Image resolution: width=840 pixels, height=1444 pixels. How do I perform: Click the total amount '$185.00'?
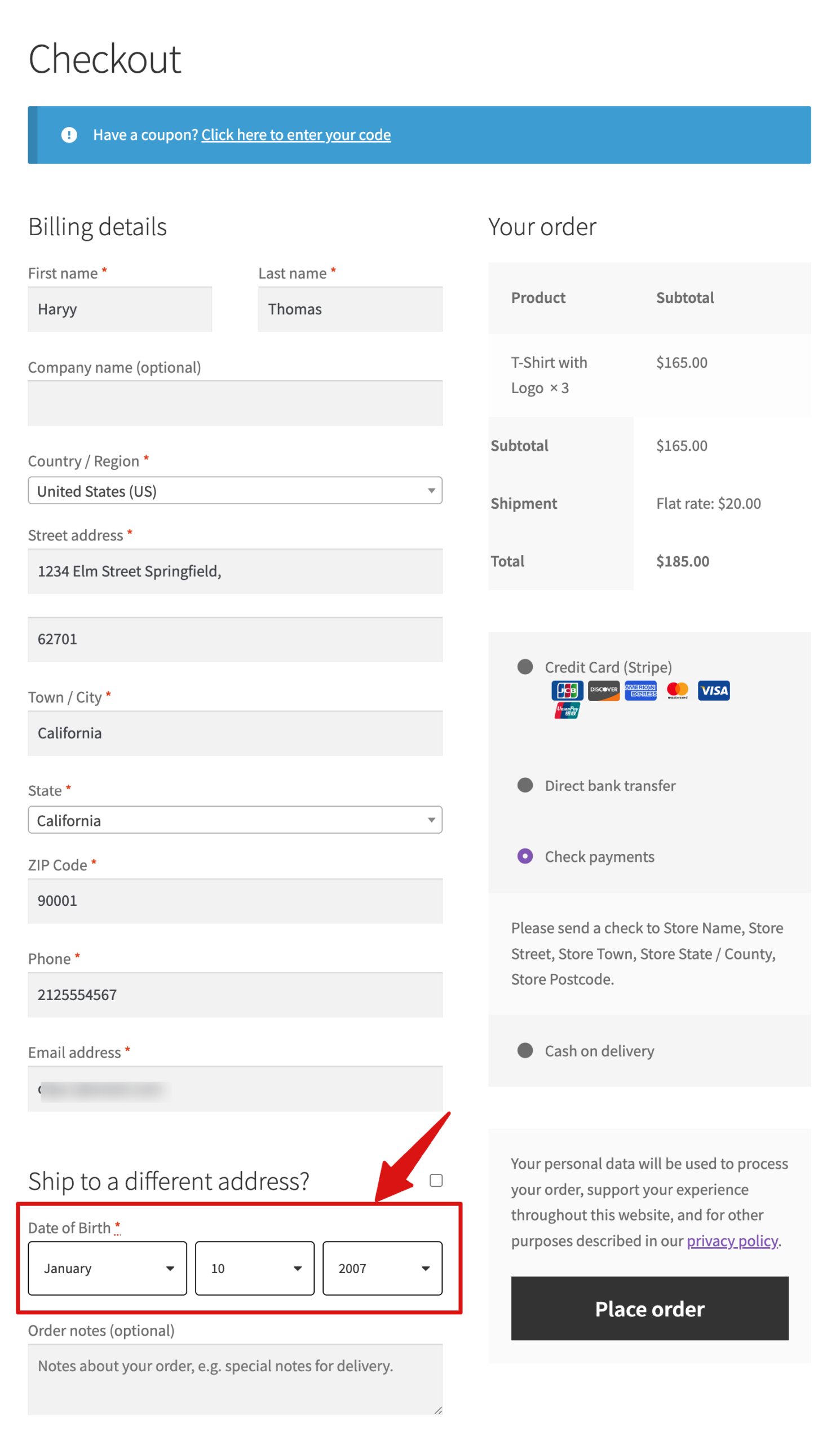pos(683,561)
